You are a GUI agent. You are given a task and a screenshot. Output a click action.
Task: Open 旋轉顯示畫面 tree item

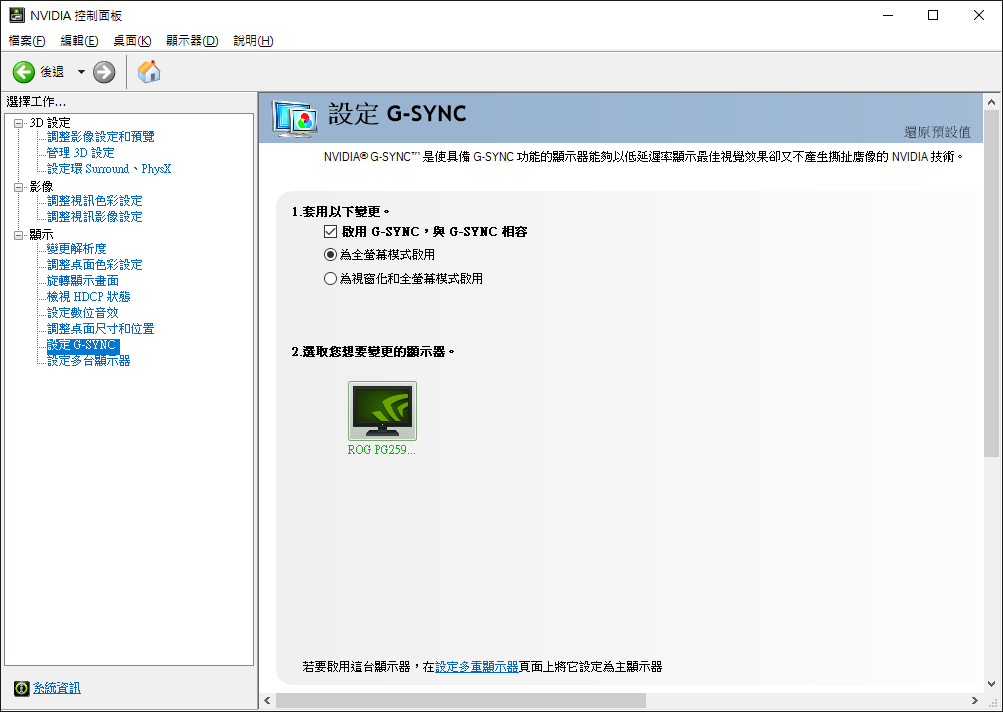(83, 280)
